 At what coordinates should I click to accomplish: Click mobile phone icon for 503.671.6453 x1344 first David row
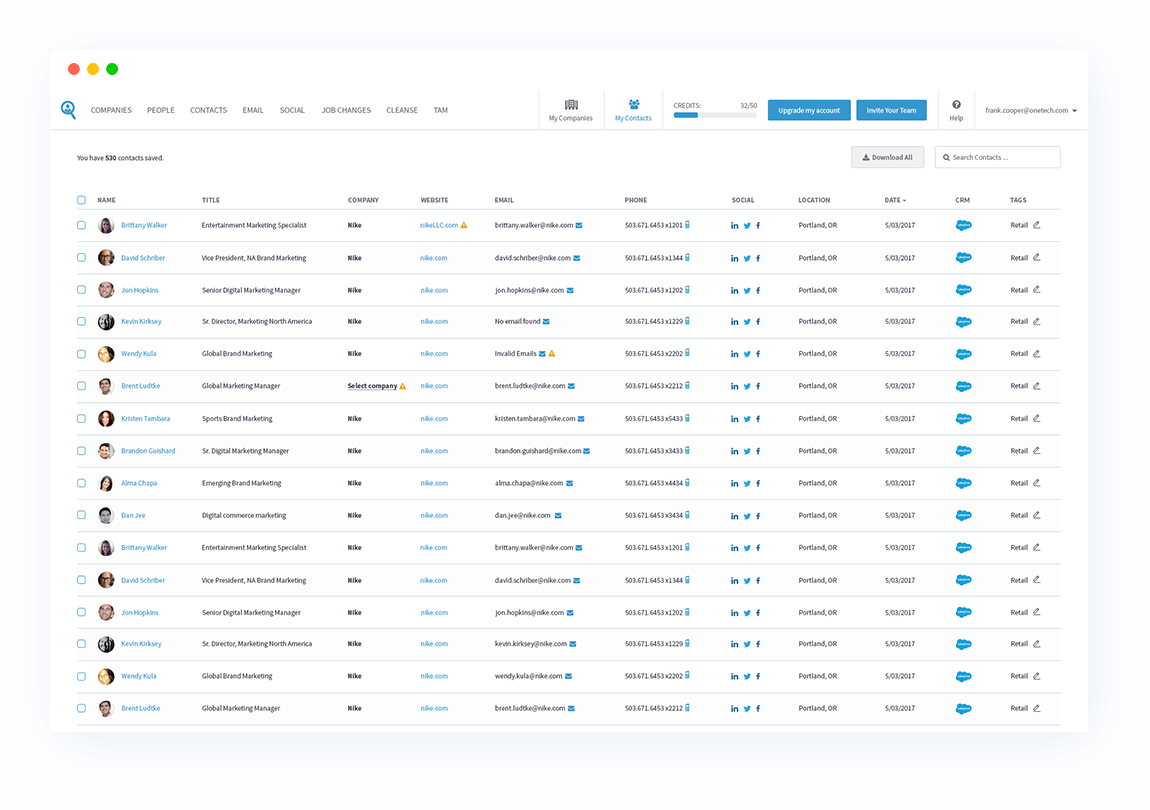tap(687, 258)
